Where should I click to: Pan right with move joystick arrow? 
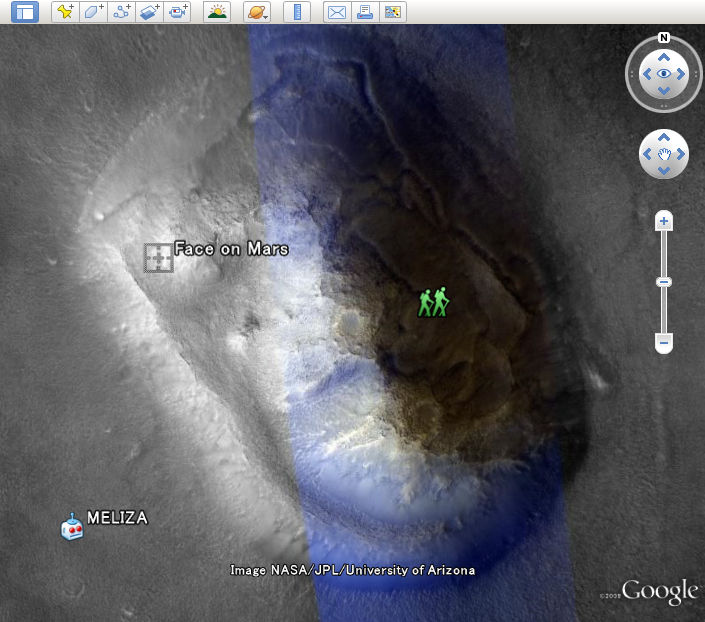(x=681, y=154)
